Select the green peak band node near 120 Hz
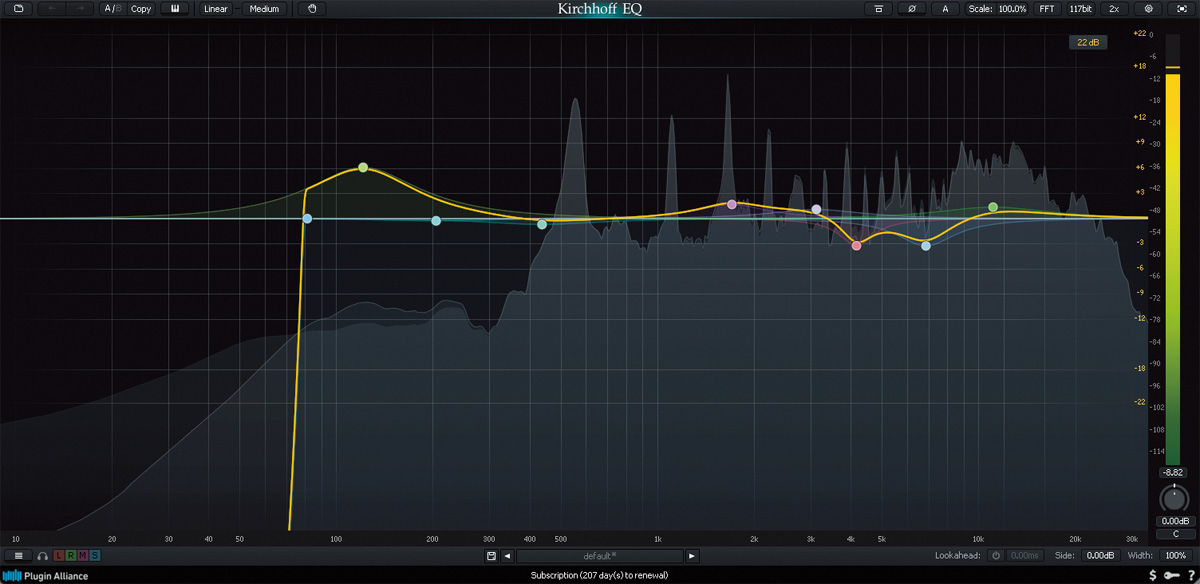1200x584 pixels. (x=363, y=167)
